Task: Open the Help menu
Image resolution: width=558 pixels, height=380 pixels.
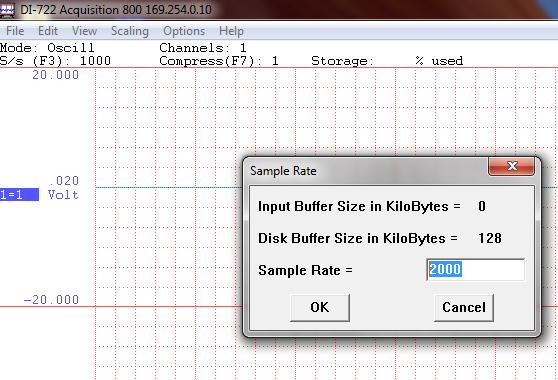Action: coord(231,31)
